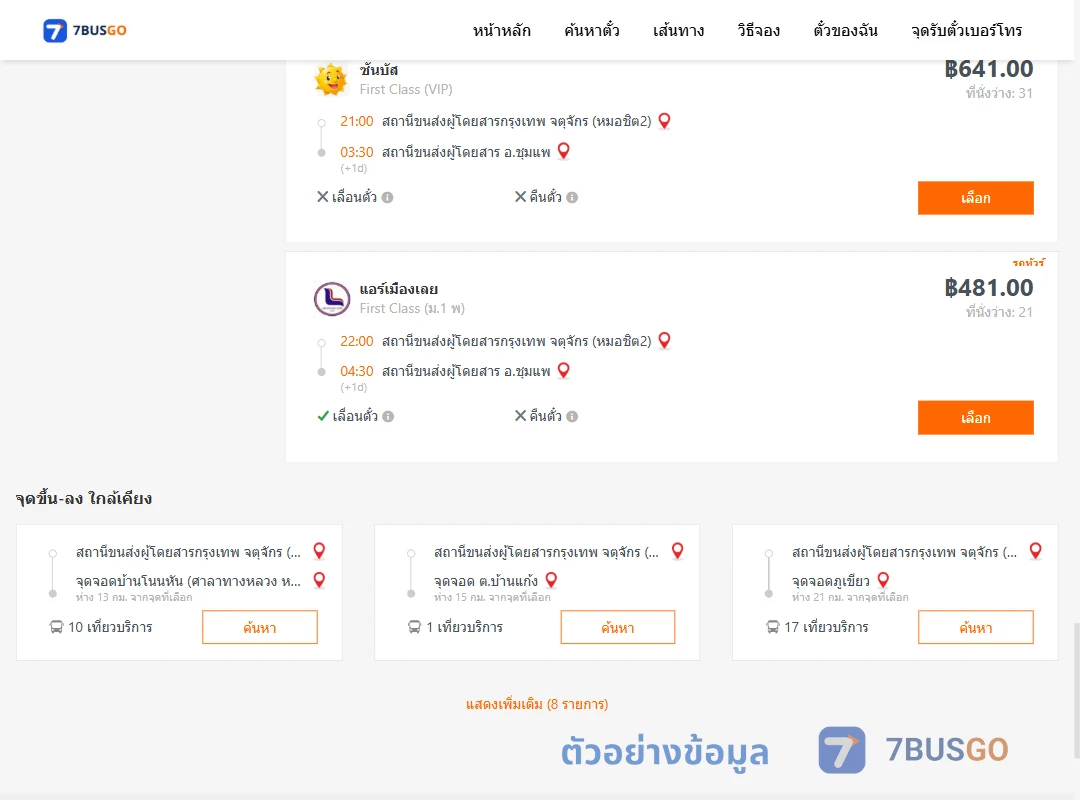Show คืนตั๋ว info icon for แอร์เมืองเลย trip
Image resolution: width=1080 pixels, height=800 pixels.
coord(572,416)
